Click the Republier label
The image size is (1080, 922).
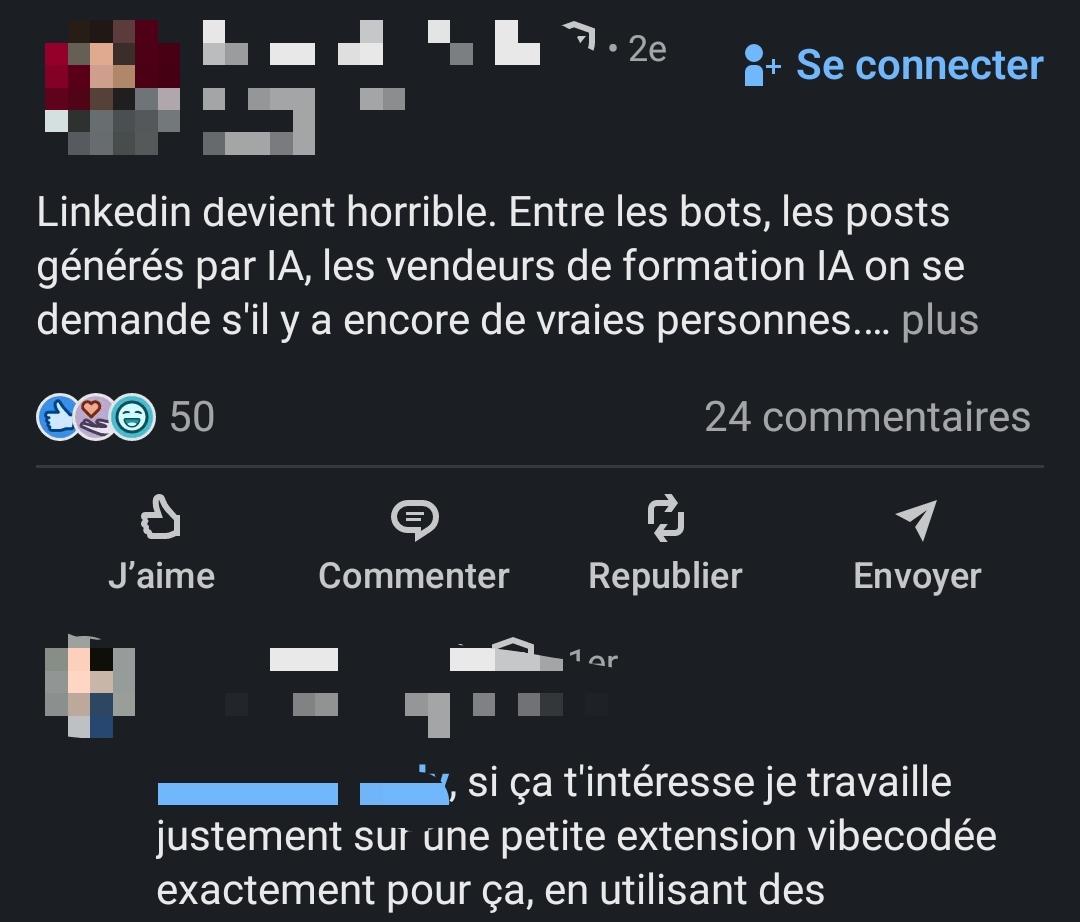click(x=665, y=576)
